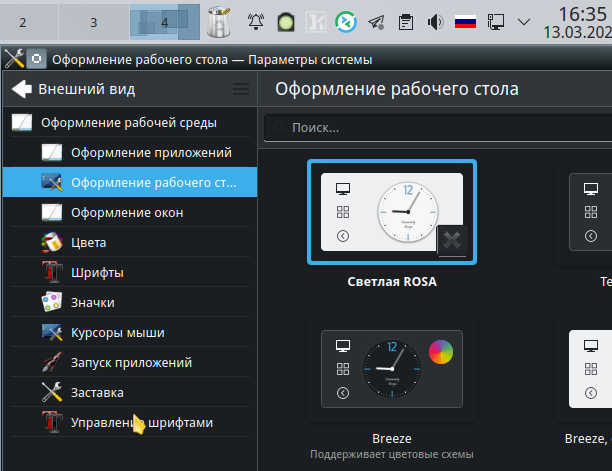Image resolution: width=612 pixels, height=471 pixels.
Task: Click the trash bin icon in panel
Action: pyautogui.click(x=219, y=21)
